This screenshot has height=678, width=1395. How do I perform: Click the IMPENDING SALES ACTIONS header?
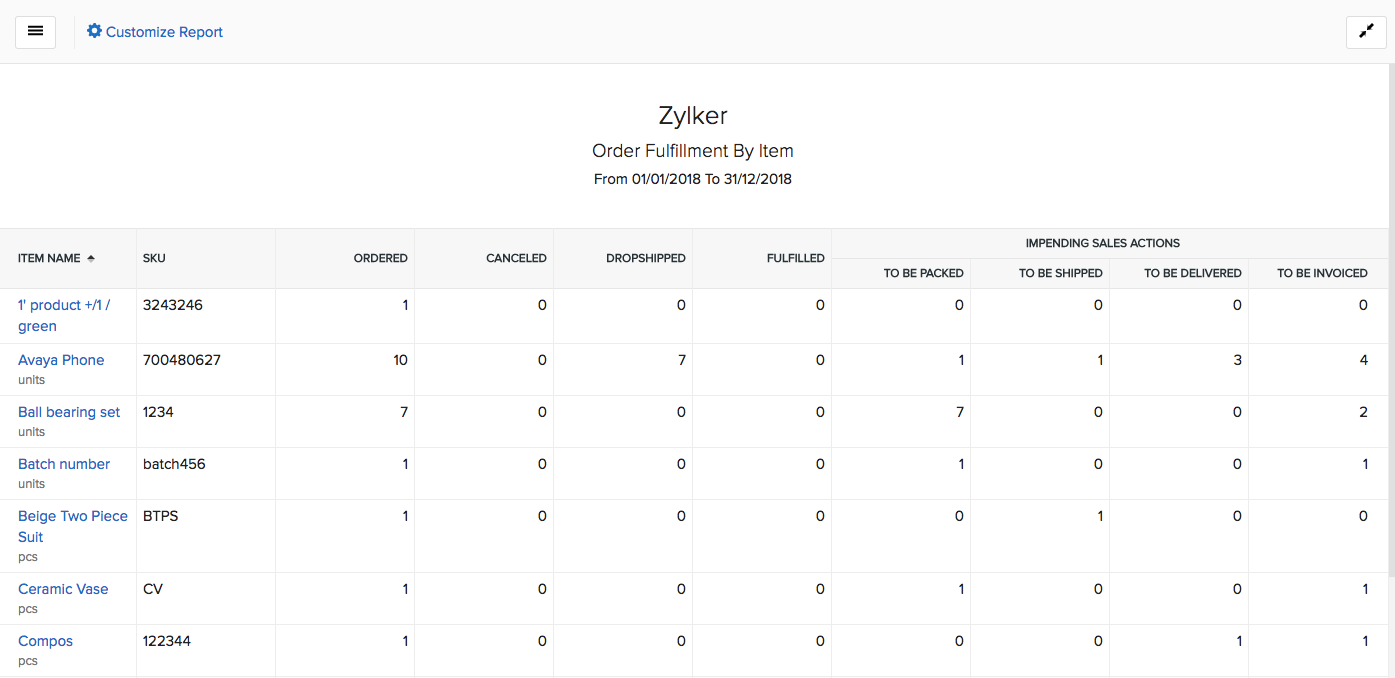tap(1102, 242)
